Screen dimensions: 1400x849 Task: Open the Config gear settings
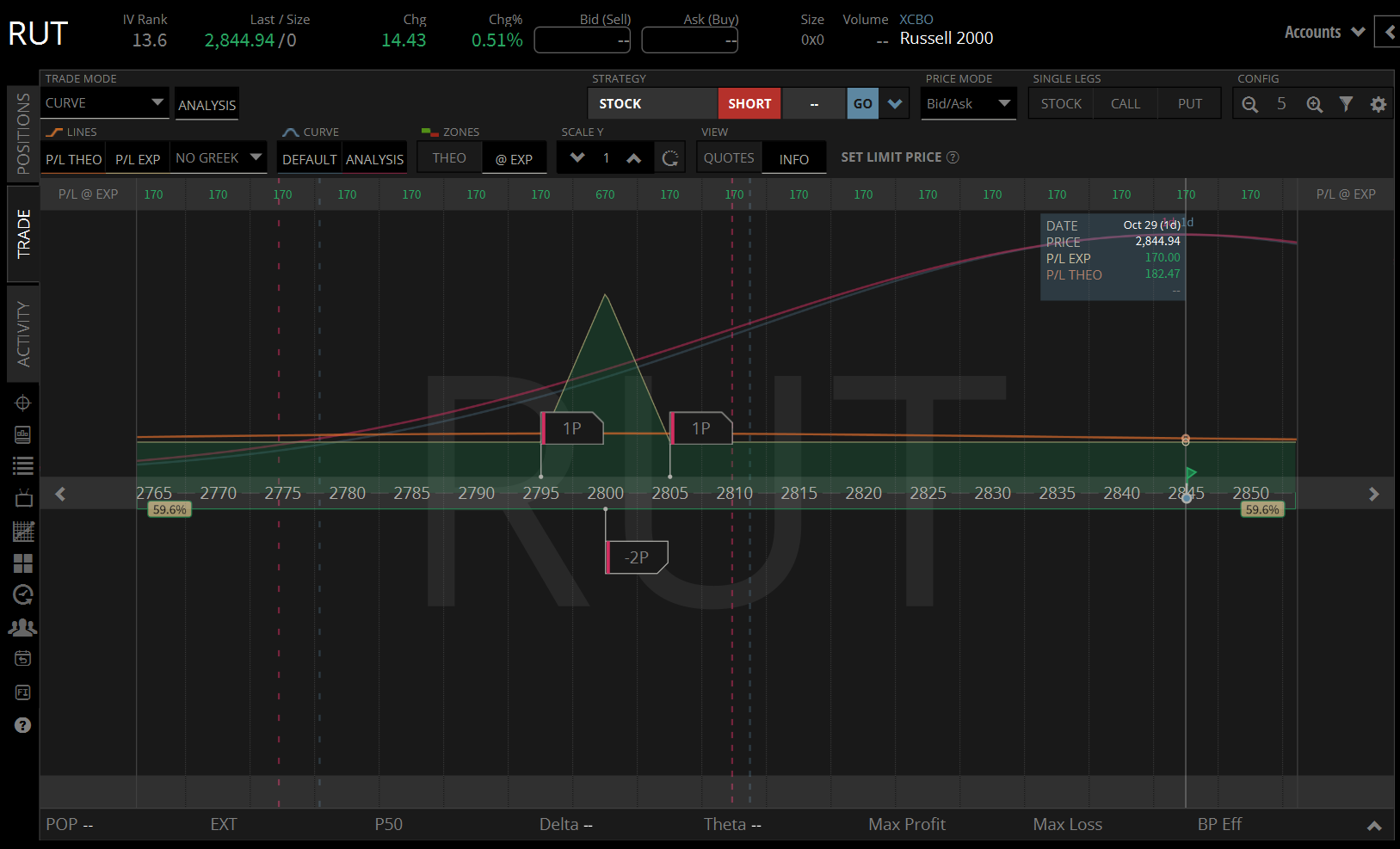(x=1378, y=104)
